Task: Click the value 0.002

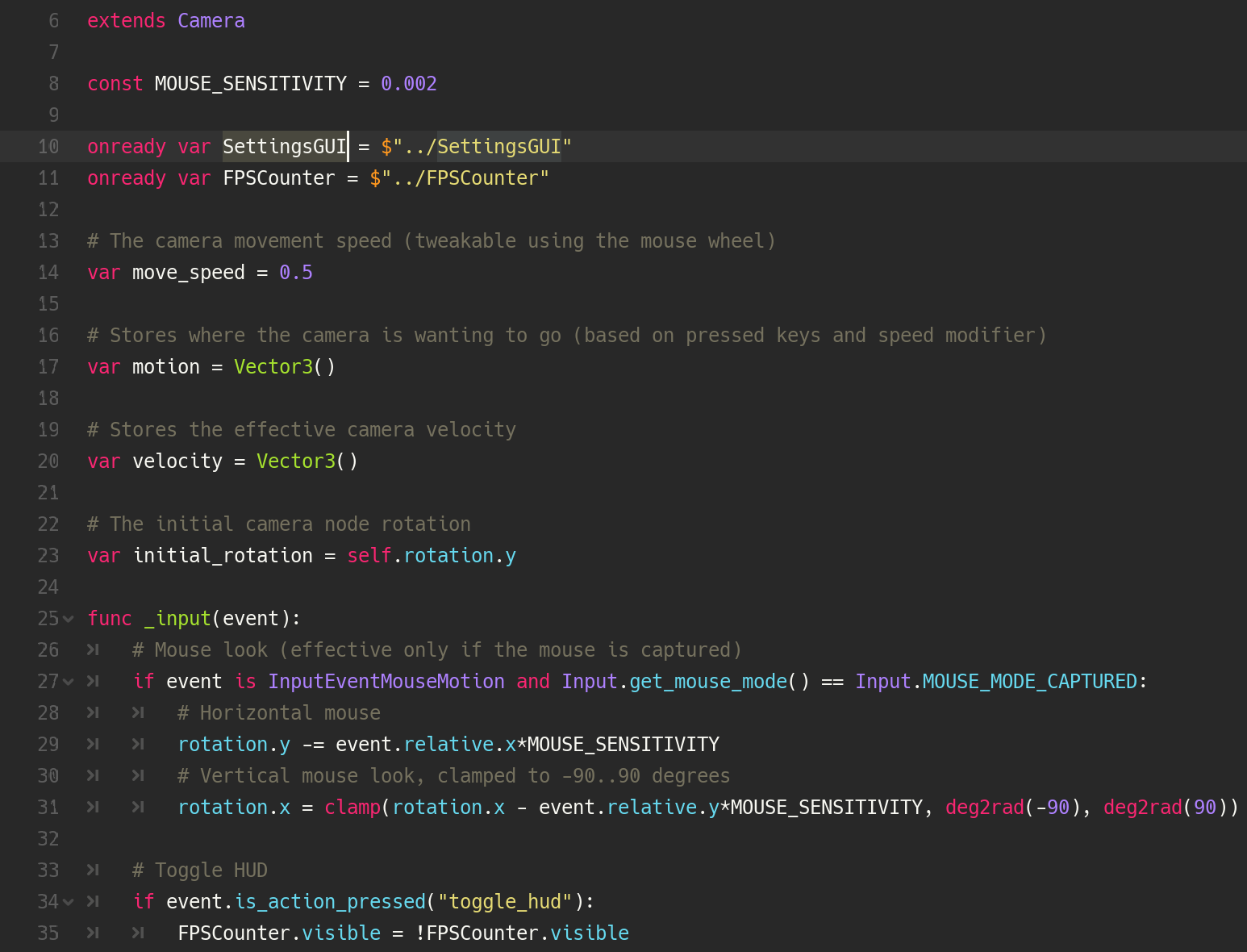Action: 409,84
